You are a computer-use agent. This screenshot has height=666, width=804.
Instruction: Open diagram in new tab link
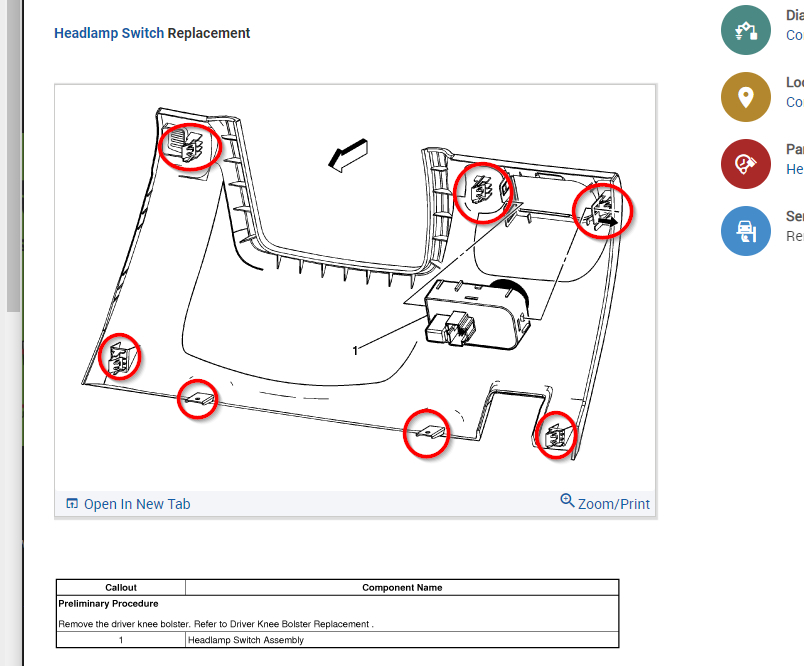[137, 504]
